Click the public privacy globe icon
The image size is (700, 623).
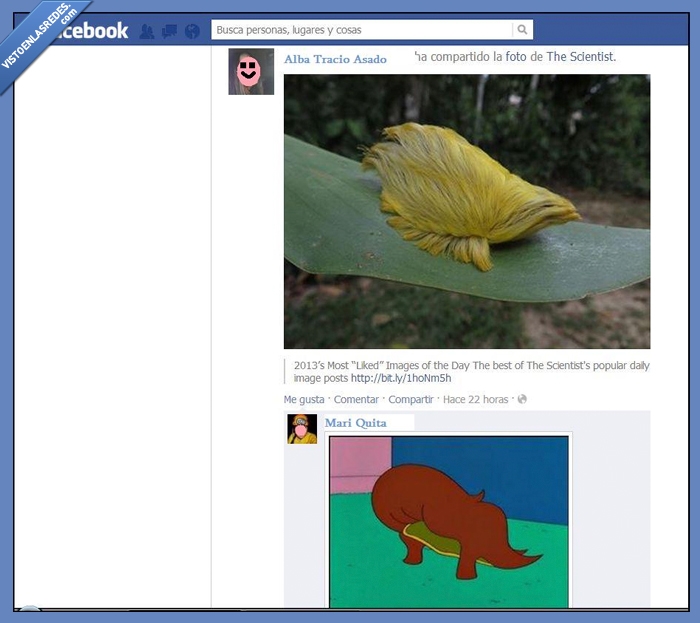[x=522, y=400]
